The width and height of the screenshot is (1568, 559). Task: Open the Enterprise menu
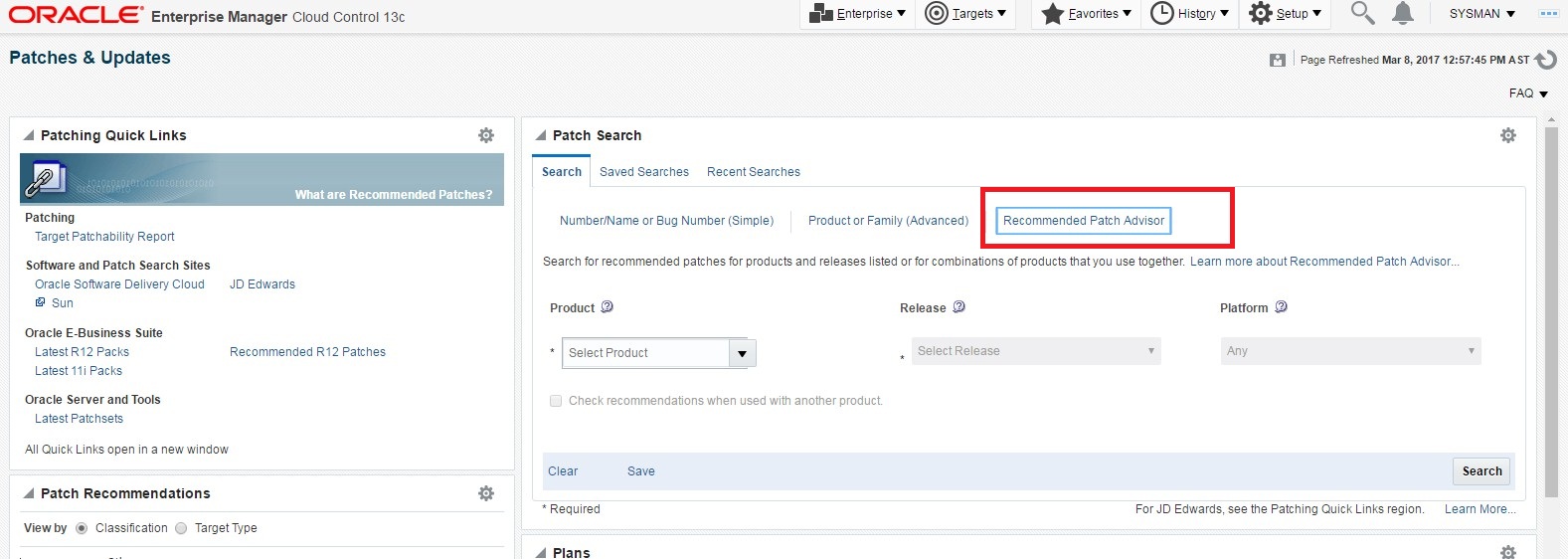coord(858,14)
